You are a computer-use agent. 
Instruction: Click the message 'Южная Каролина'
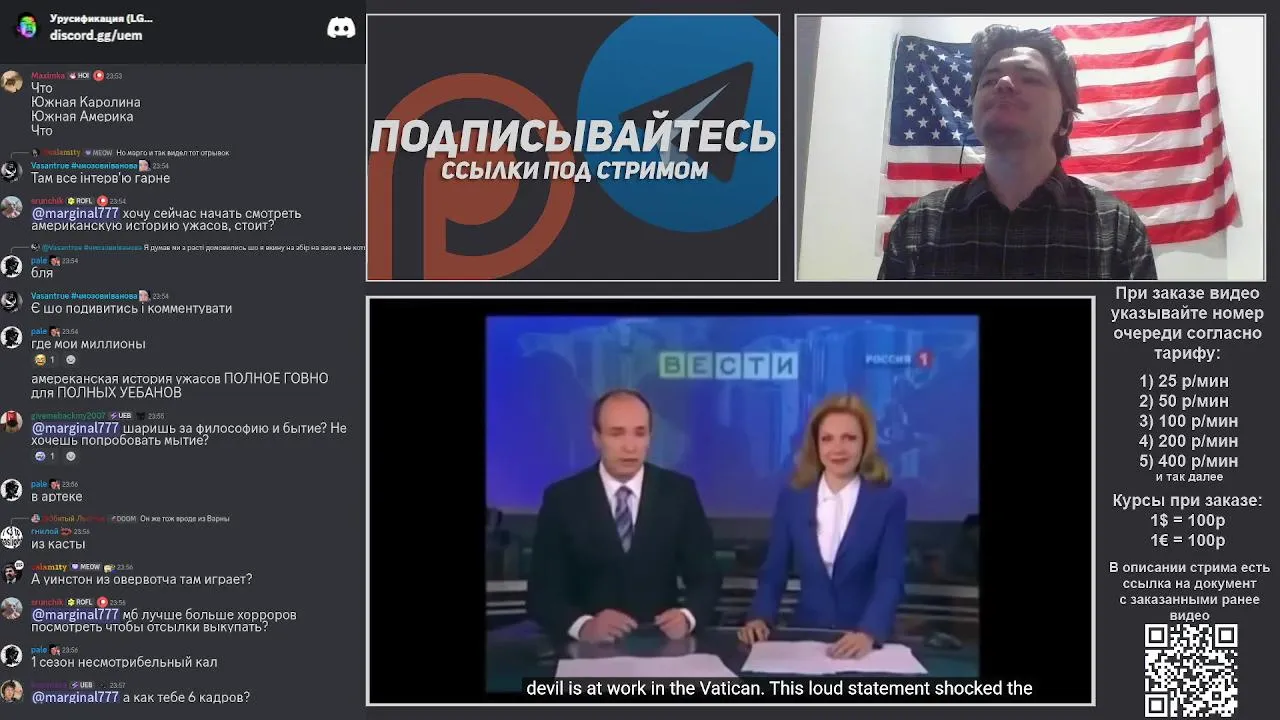pyautogui.click(x=86, y=102)
